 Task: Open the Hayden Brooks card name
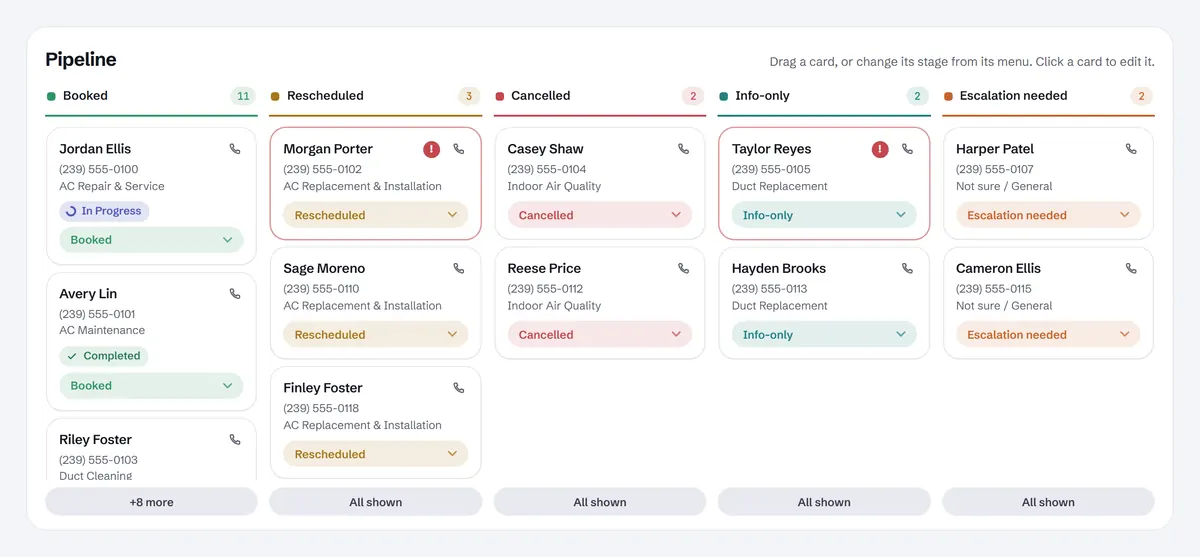[x=777, y=269]
